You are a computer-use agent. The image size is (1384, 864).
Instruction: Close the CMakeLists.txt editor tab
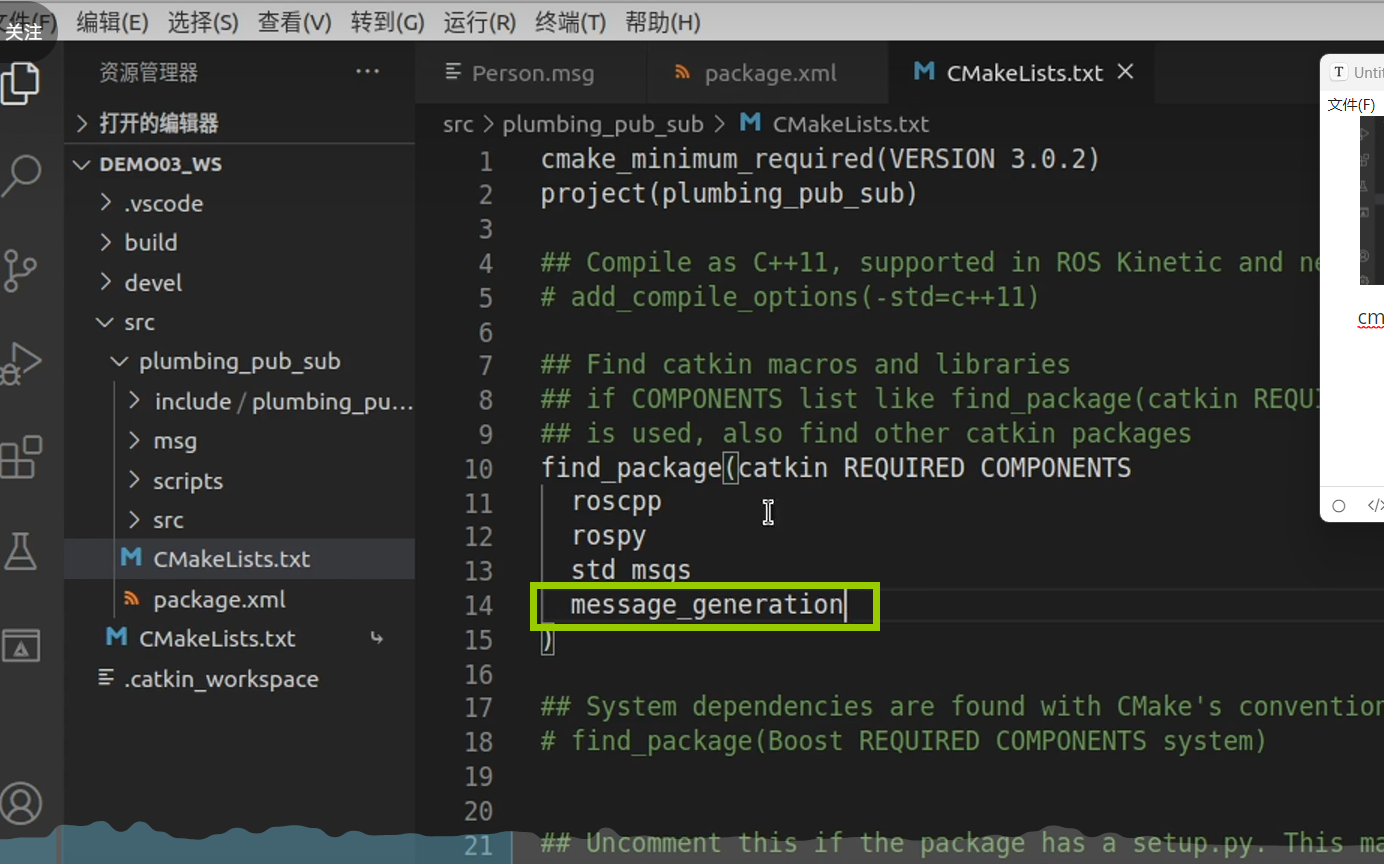[1126, 72]
